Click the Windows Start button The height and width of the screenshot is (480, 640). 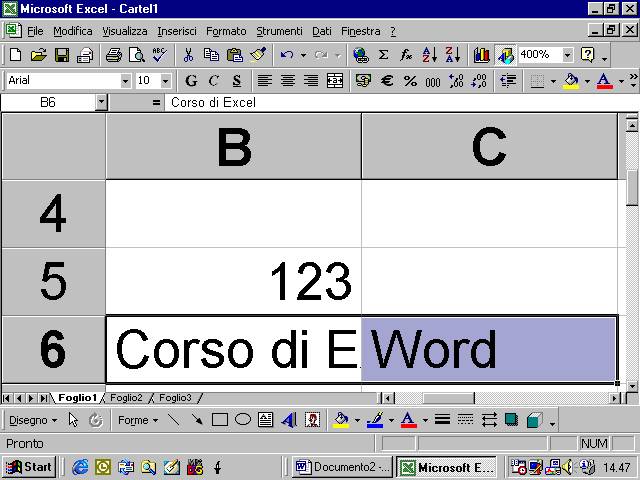[29, 467]
